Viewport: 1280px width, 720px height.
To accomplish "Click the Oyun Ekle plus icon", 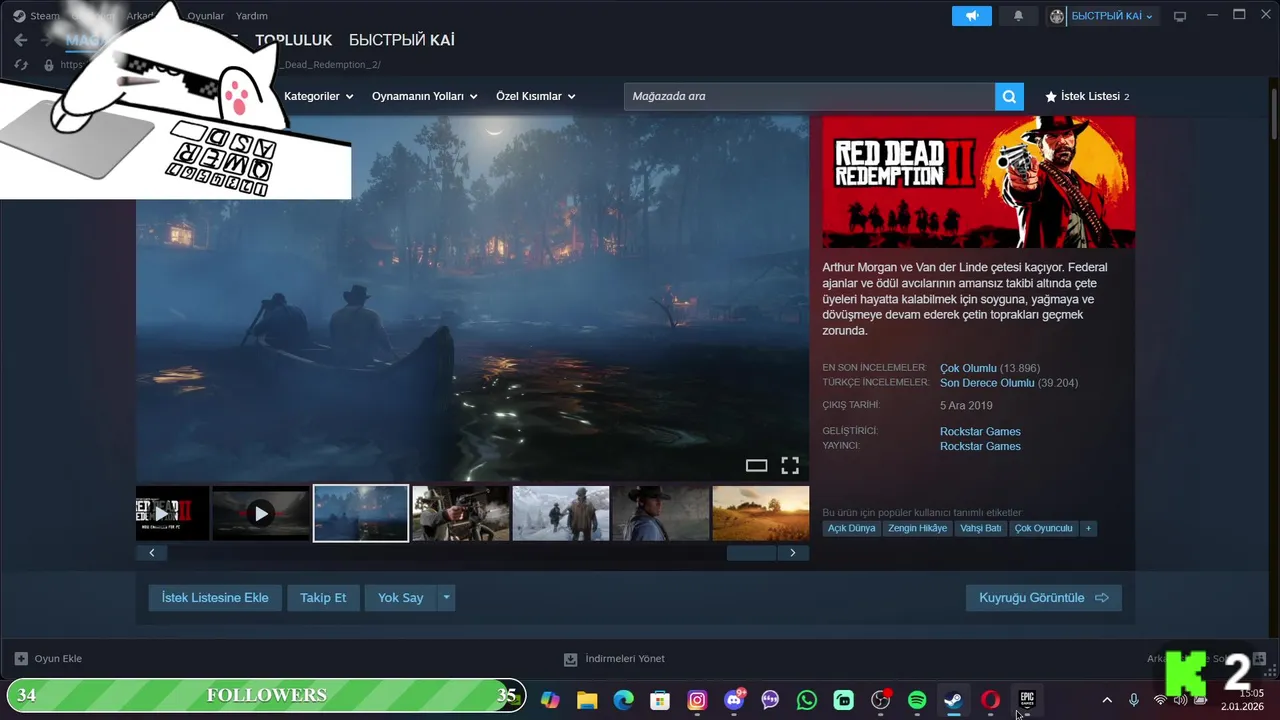I will 21,659.
